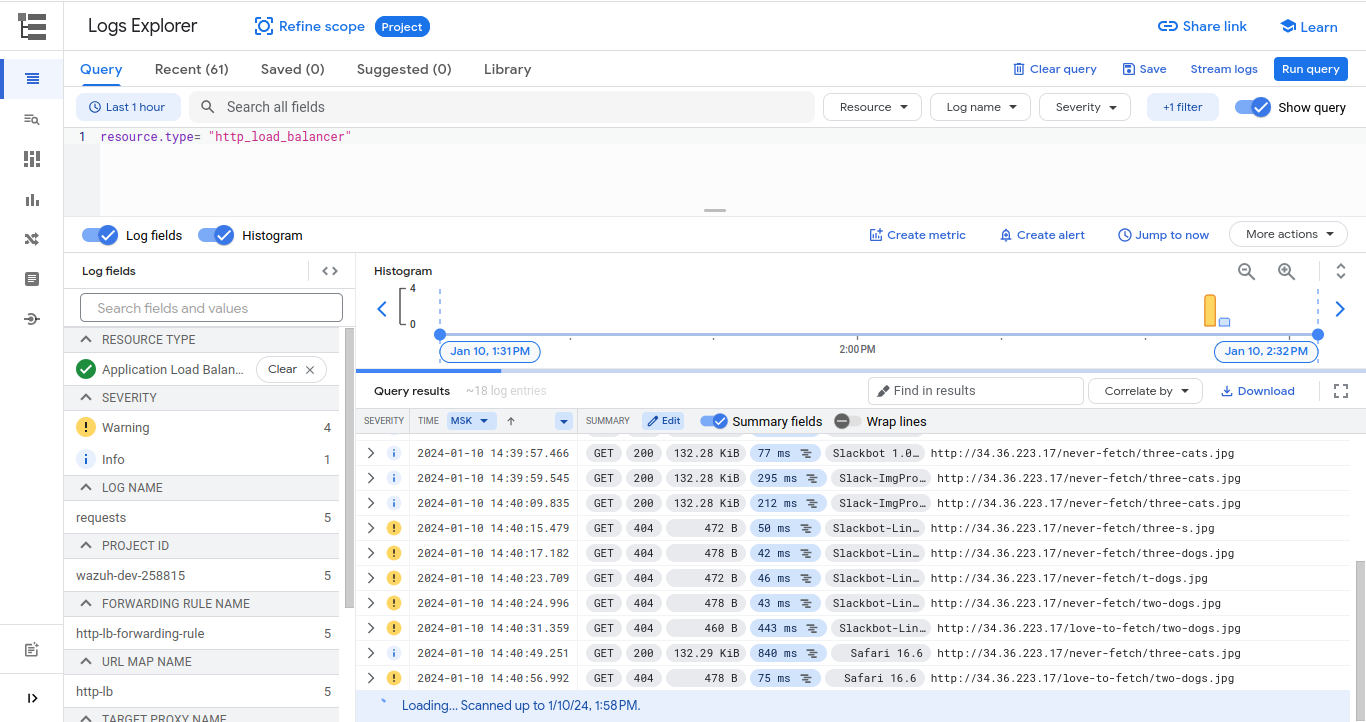
Task: Click the Jan 10, 2:32 PM histogram range handle
Action: 1266,351
